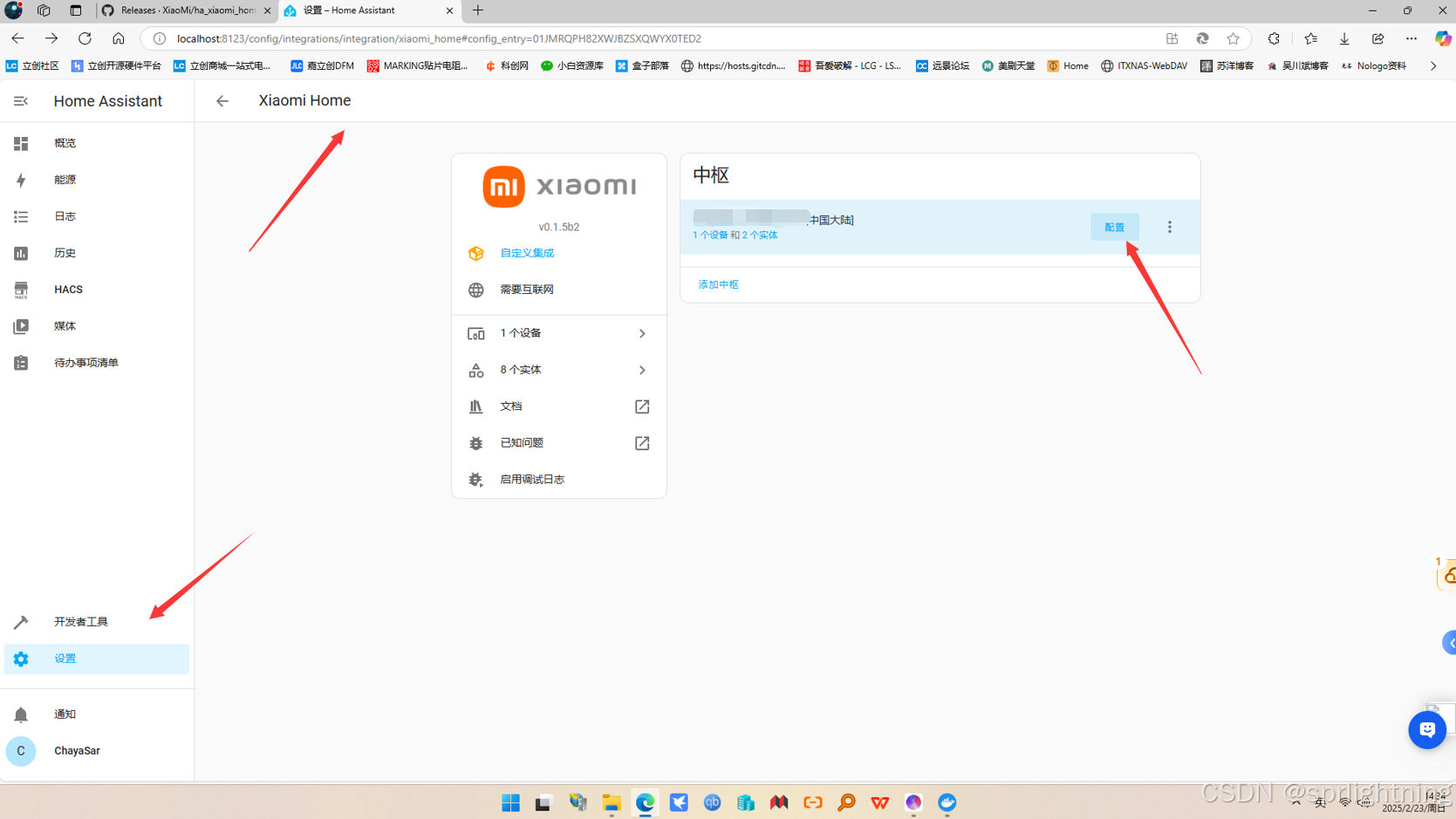Expand the 8 个实体 entities row

(559, 370)
